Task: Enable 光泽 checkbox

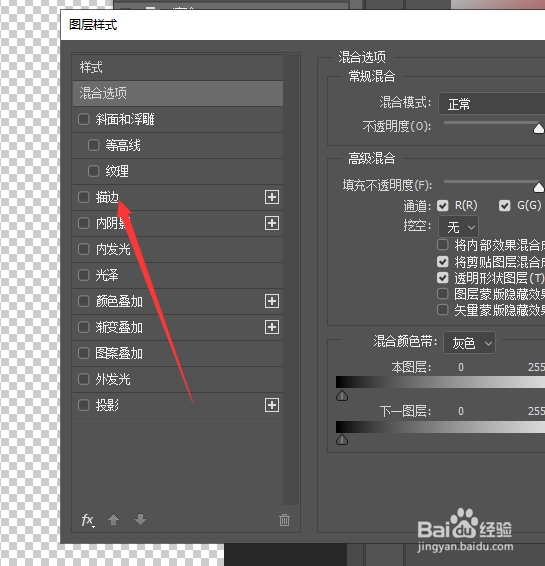Action: coord(83,275)
